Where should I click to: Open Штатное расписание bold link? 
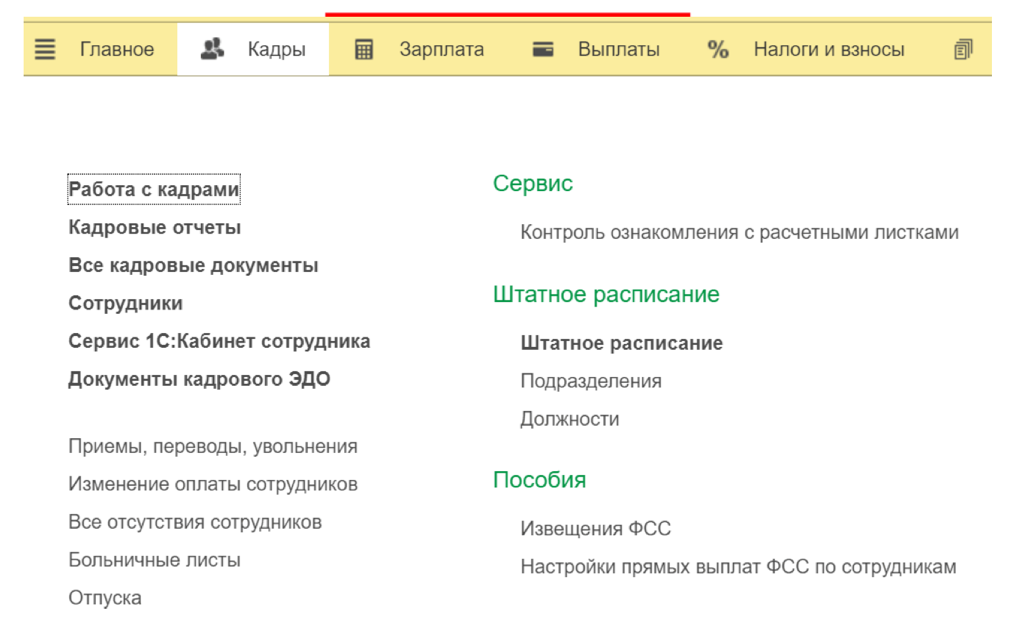[621, 343]
